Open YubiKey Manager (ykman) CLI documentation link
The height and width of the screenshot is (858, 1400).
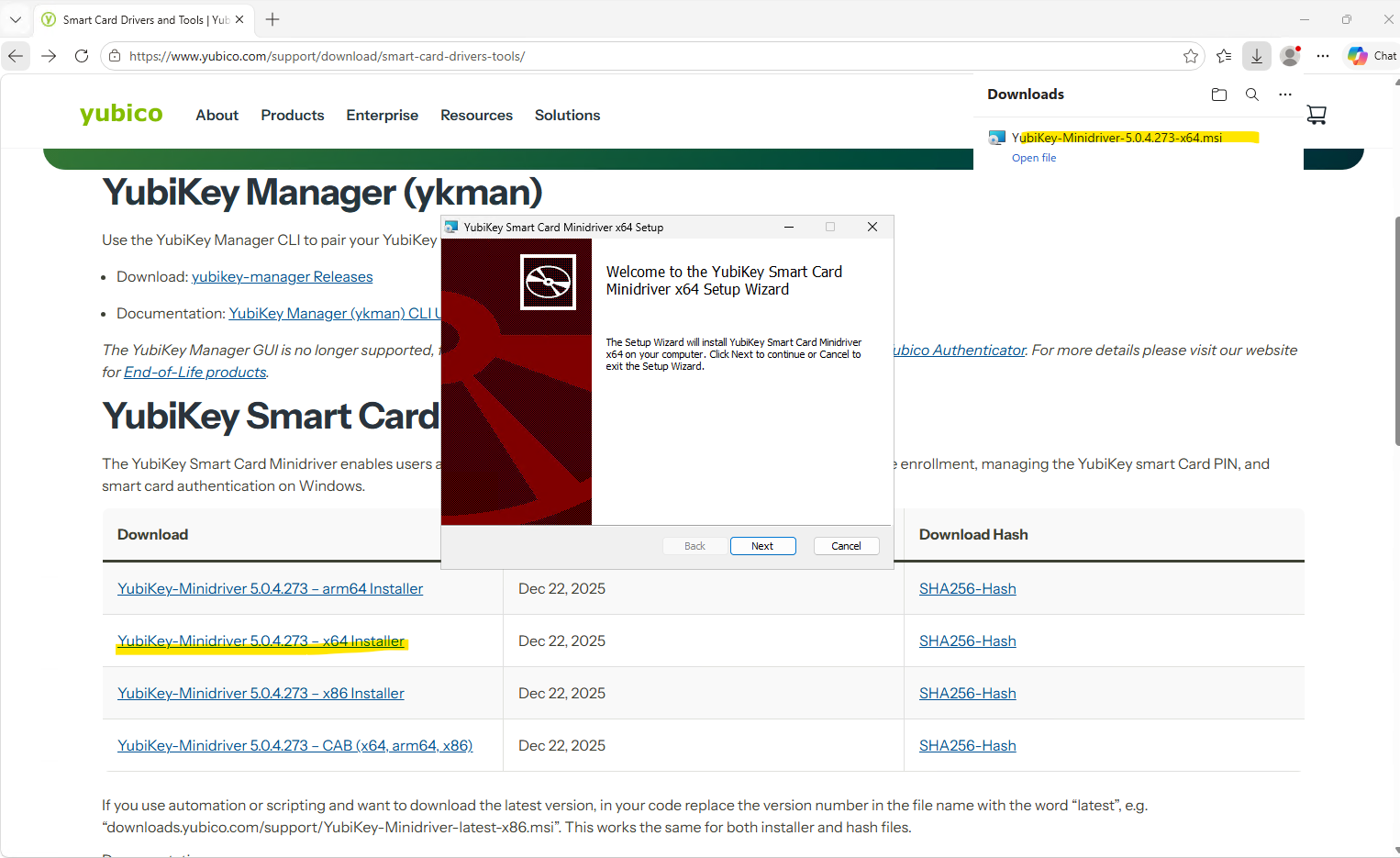click(335, 314)
